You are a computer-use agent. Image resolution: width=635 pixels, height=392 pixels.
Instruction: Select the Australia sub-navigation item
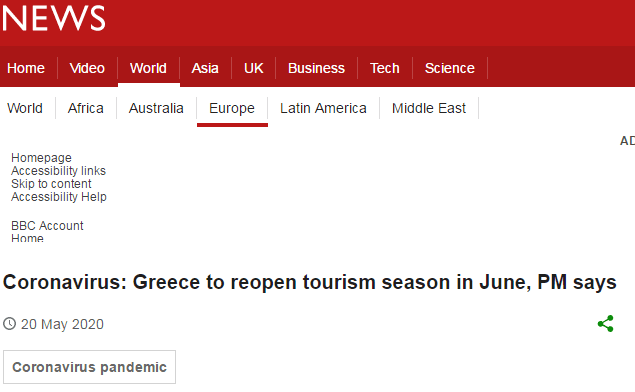pyautogui.click(x=156, y=108)
